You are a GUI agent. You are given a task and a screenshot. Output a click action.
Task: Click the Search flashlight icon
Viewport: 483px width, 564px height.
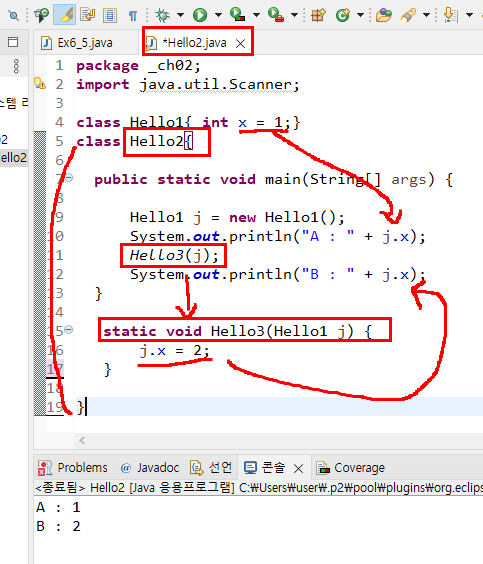(408, 15)
